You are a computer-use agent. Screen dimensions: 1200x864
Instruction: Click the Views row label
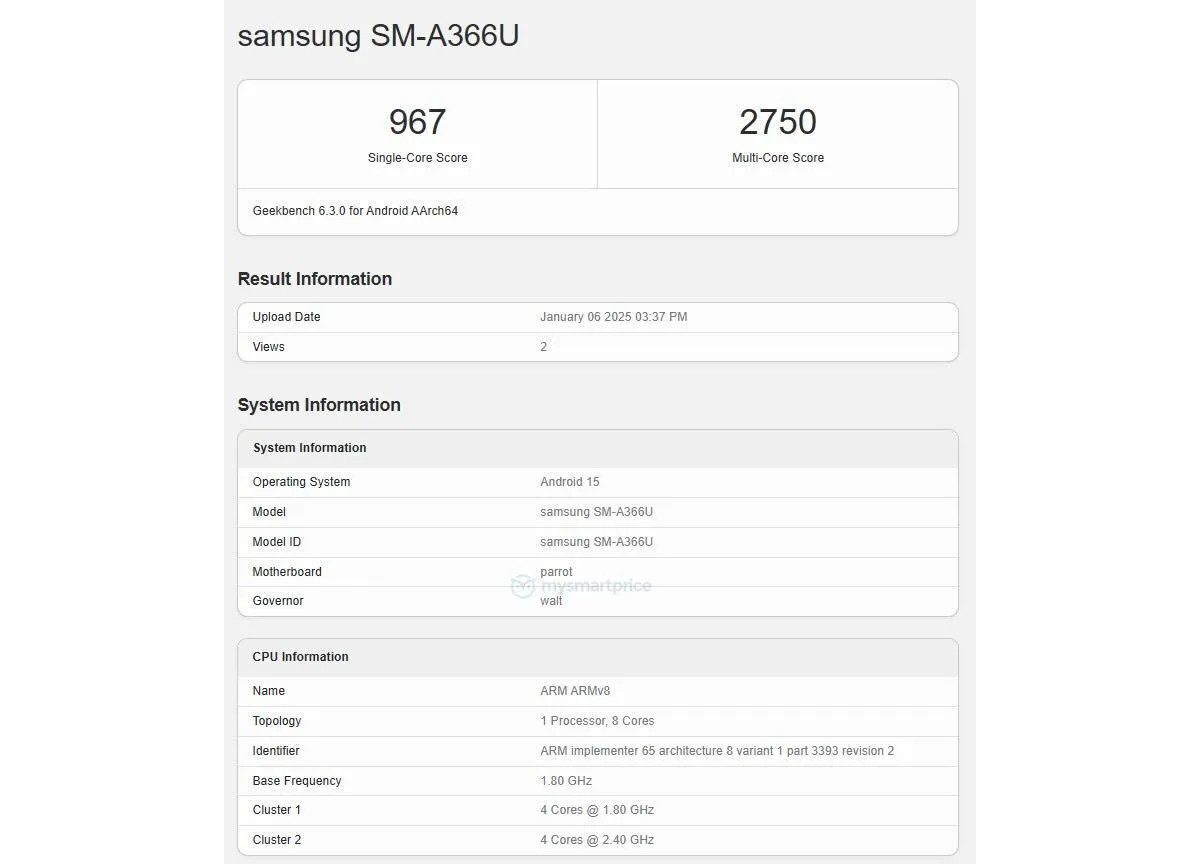[x=268, y=347]
